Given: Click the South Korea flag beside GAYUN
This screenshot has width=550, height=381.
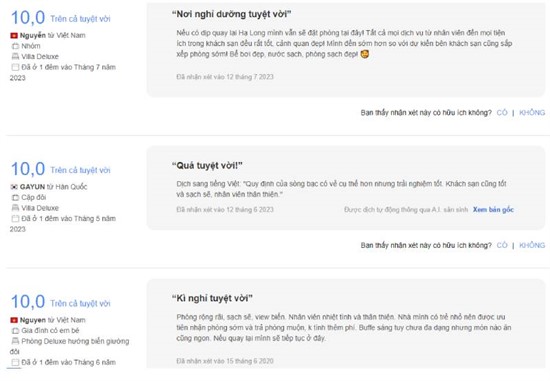Looking at the screenshot, I should [x=14, y=187].
